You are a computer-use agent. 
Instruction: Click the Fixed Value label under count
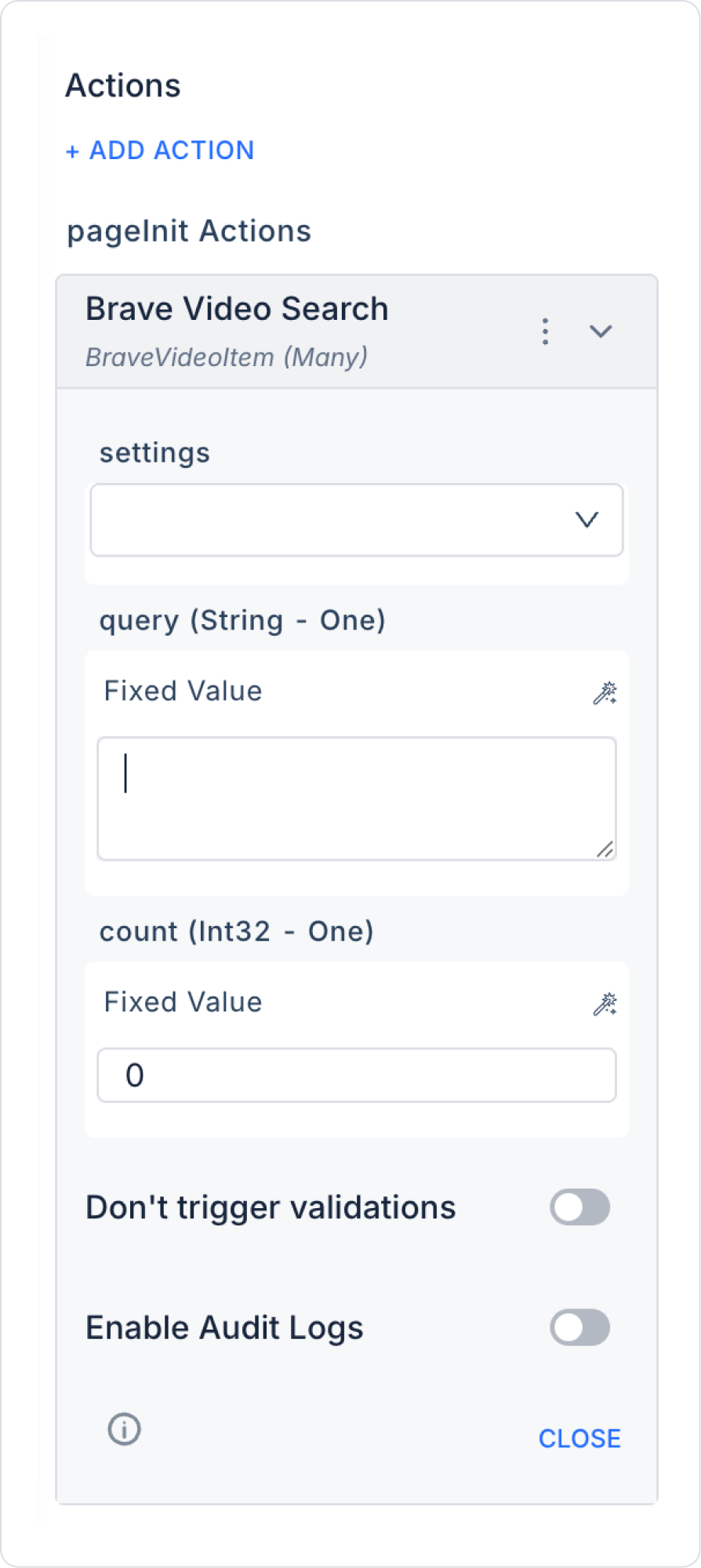pyautogui.click(x=183, y=1003)
